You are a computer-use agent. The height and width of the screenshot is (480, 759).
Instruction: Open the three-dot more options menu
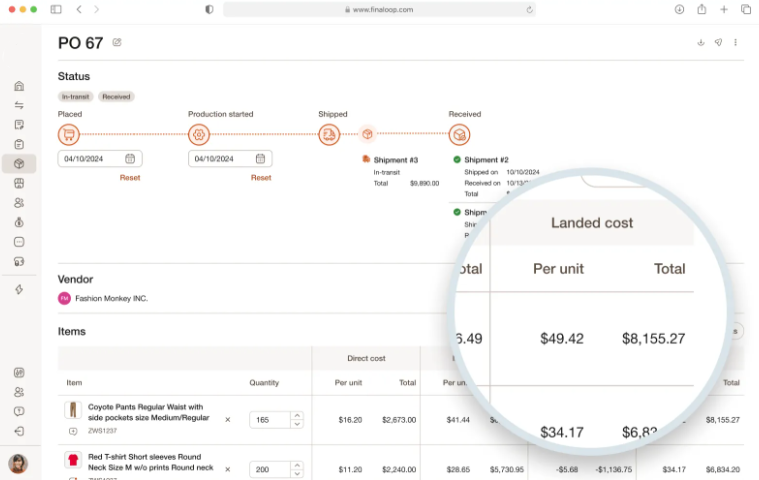point(736,42)
